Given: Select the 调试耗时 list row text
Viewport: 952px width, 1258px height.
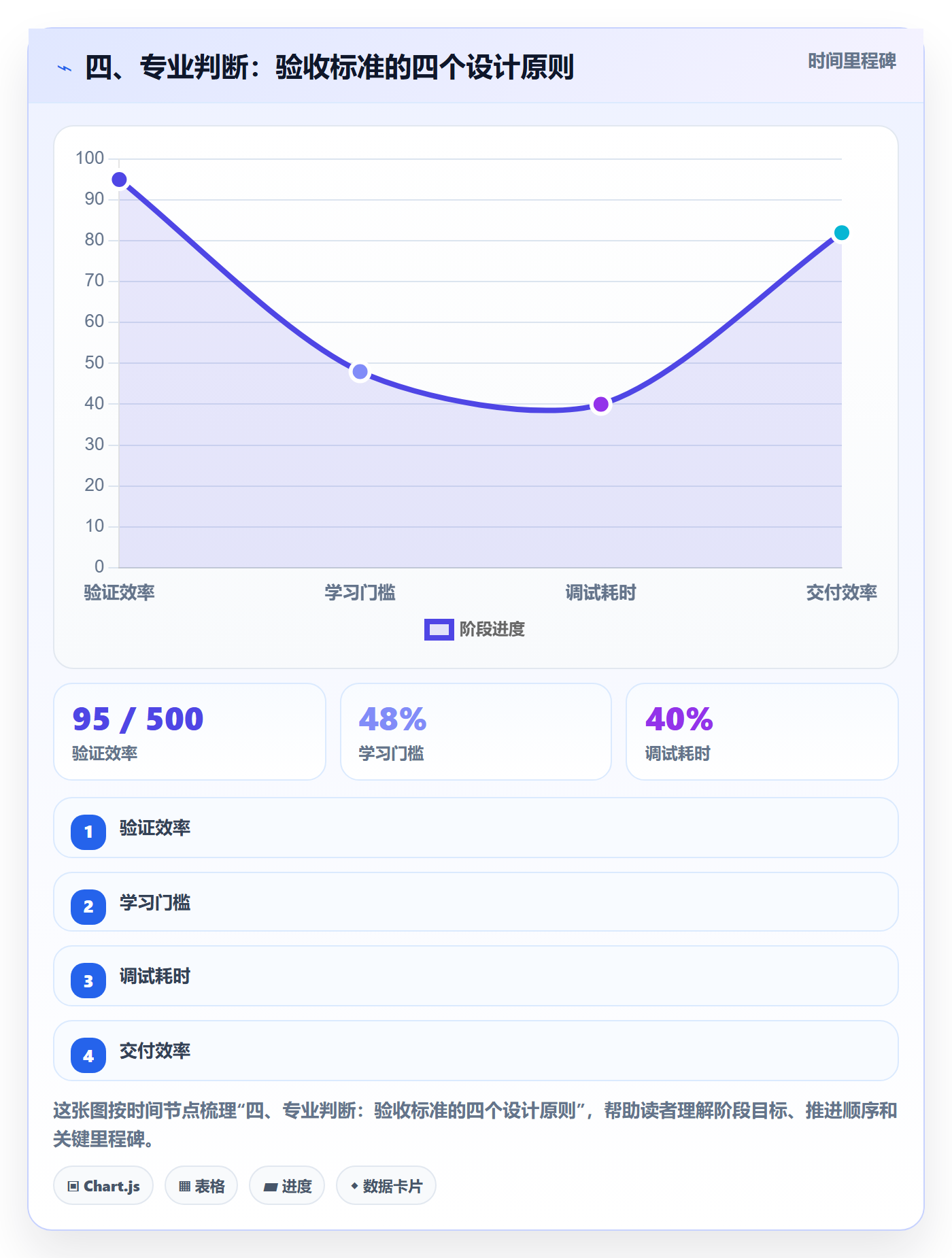Looking at the screenshot, I should [155, 976].
